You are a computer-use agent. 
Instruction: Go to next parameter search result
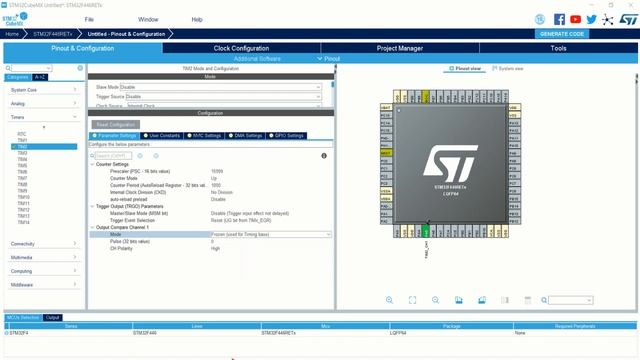(x=156, y=156)
